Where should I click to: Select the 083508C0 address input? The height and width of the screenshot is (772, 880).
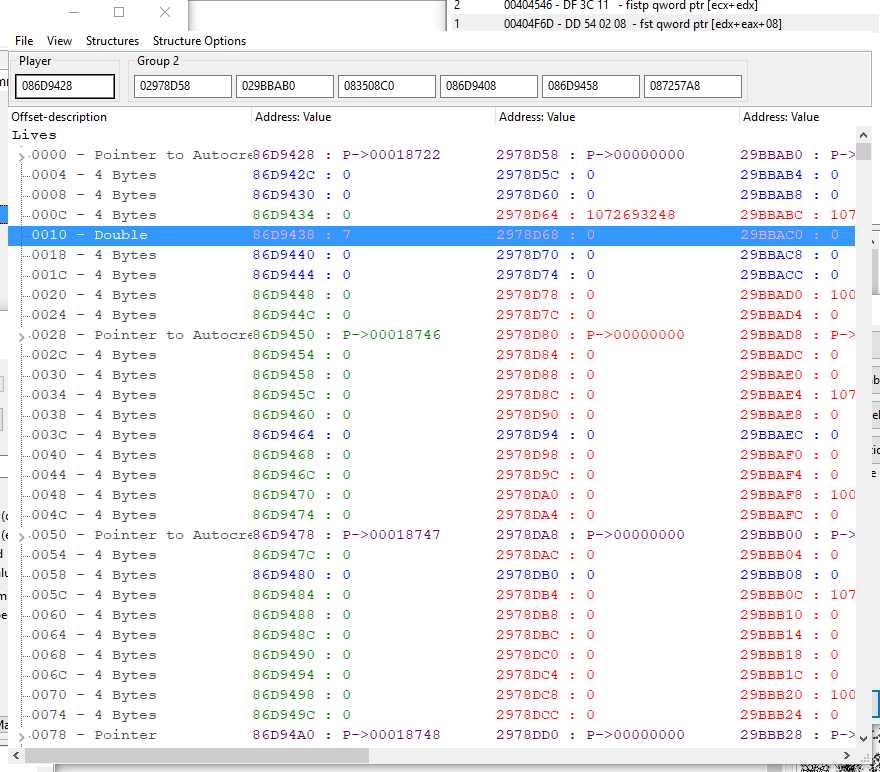[387, 86]
